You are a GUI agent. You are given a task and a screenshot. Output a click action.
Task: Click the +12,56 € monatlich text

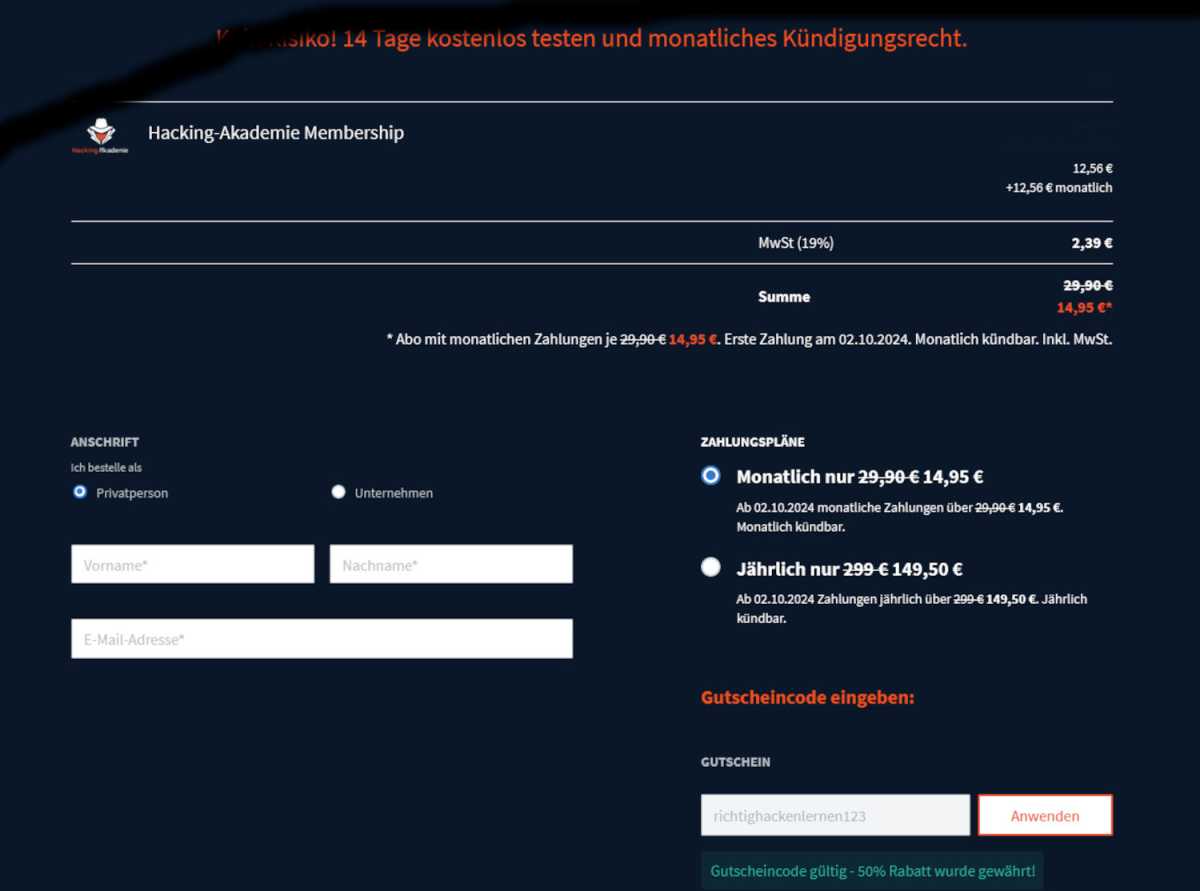1059,187
